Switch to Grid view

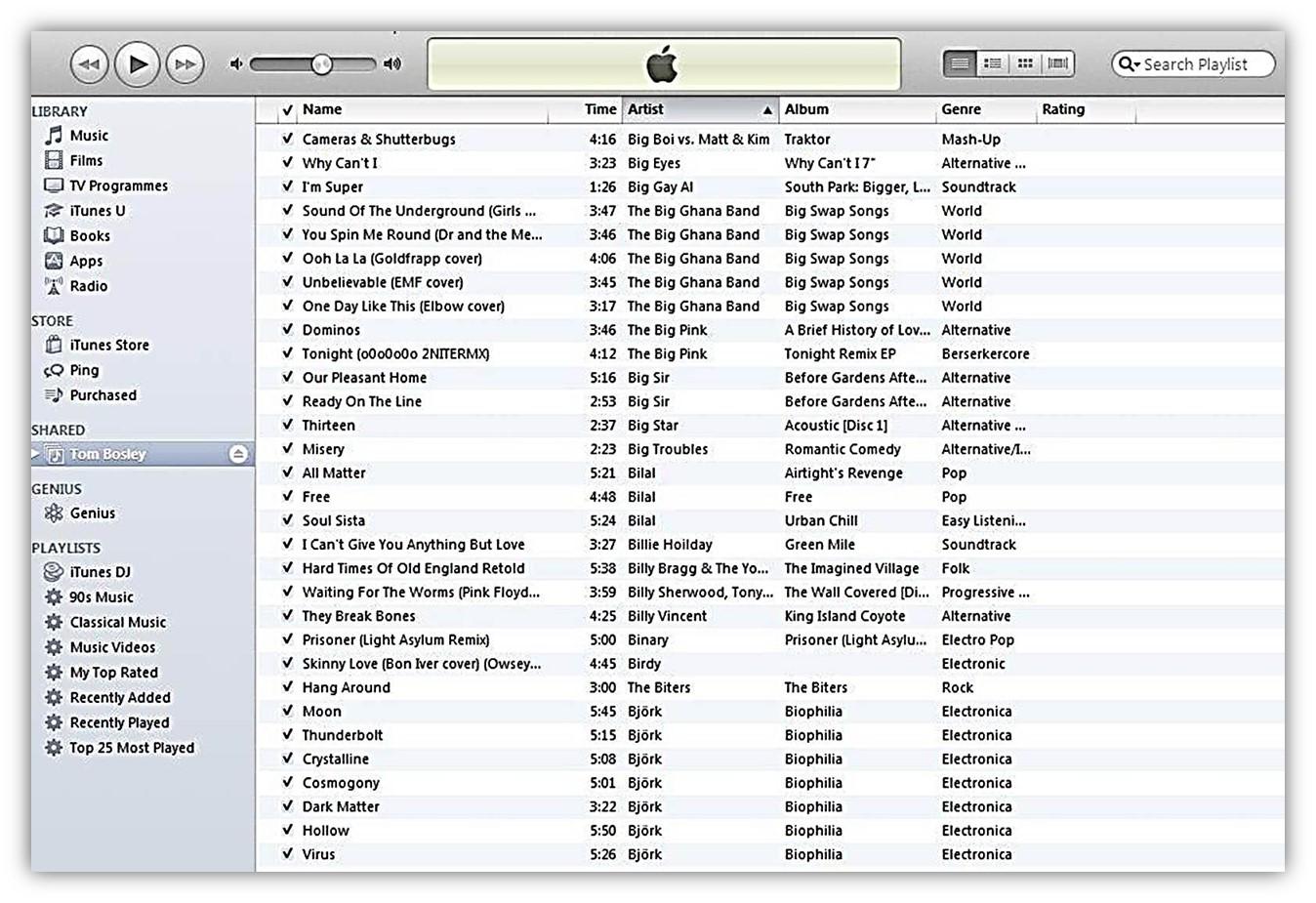point(1024,62)
